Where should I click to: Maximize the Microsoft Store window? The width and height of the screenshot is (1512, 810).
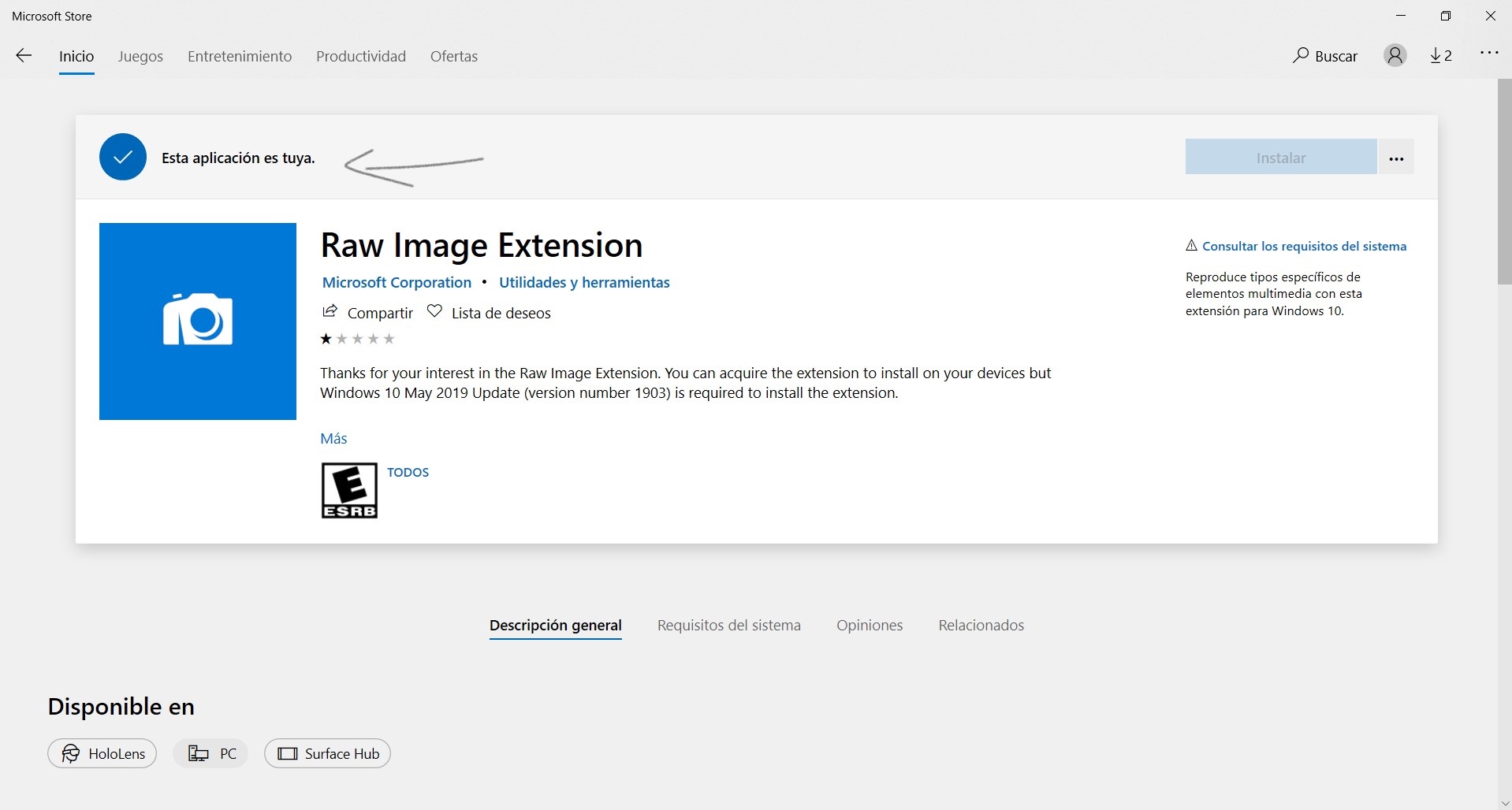[x=1445, y=16]
